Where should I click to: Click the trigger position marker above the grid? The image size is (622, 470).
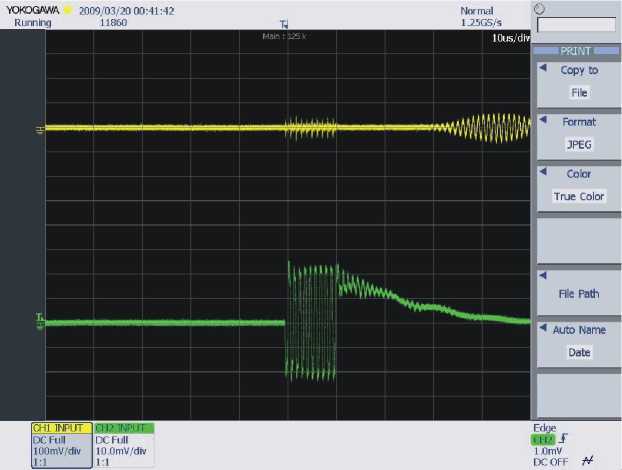click(283, 24)
